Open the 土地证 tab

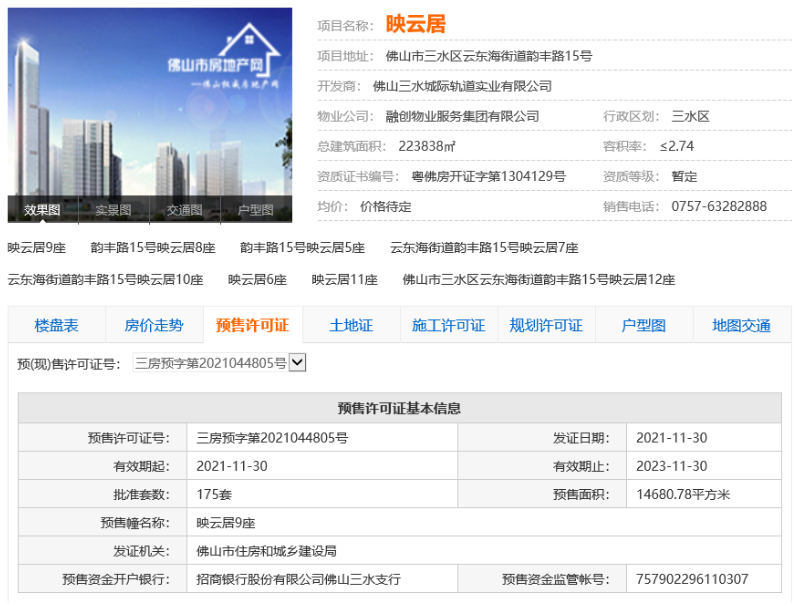point(350,325)
